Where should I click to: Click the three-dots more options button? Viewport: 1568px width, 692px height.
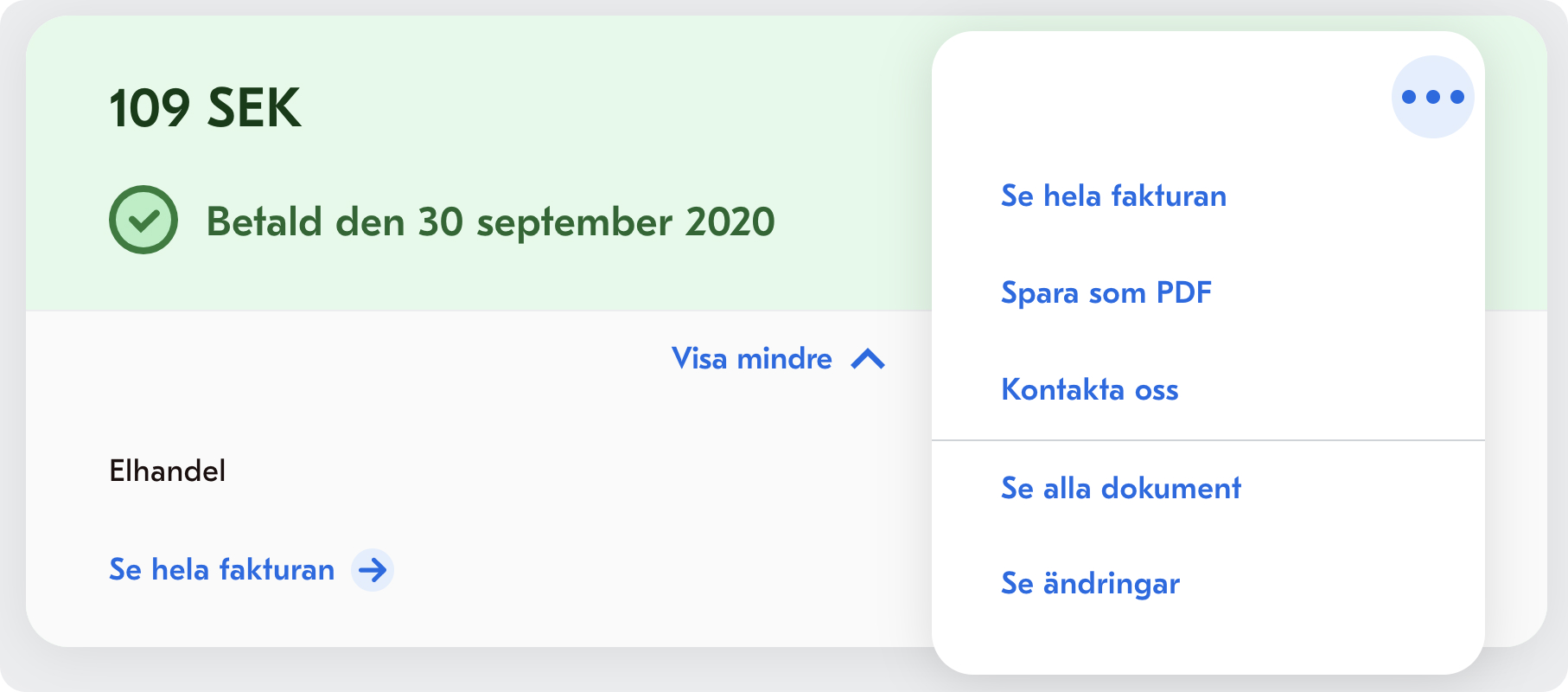click(1432, 97)
